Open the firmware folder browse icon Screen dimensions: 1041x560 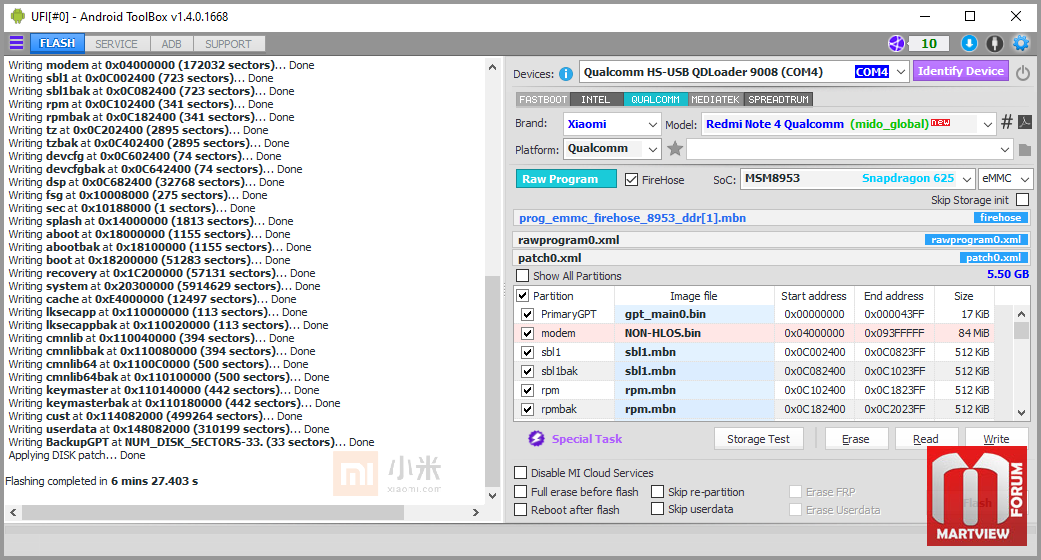click(x=1024, y=149)
